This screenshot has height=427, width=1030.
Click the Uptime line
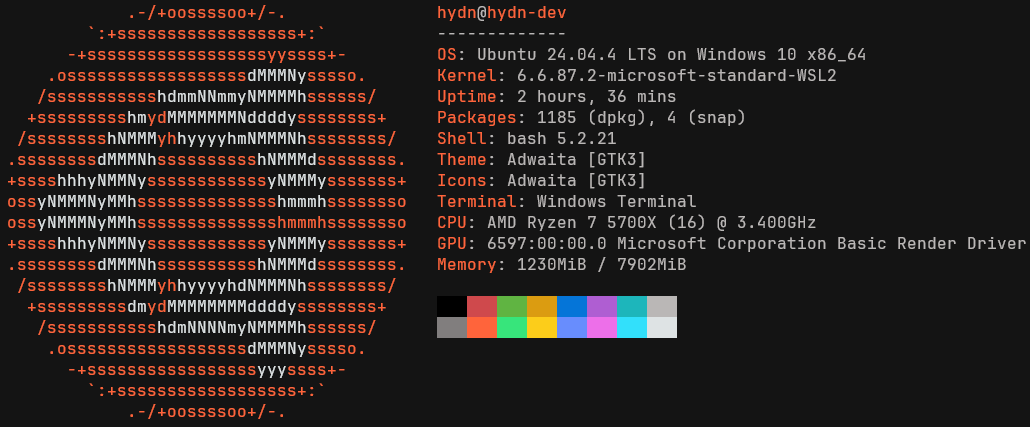click(556, 97)
